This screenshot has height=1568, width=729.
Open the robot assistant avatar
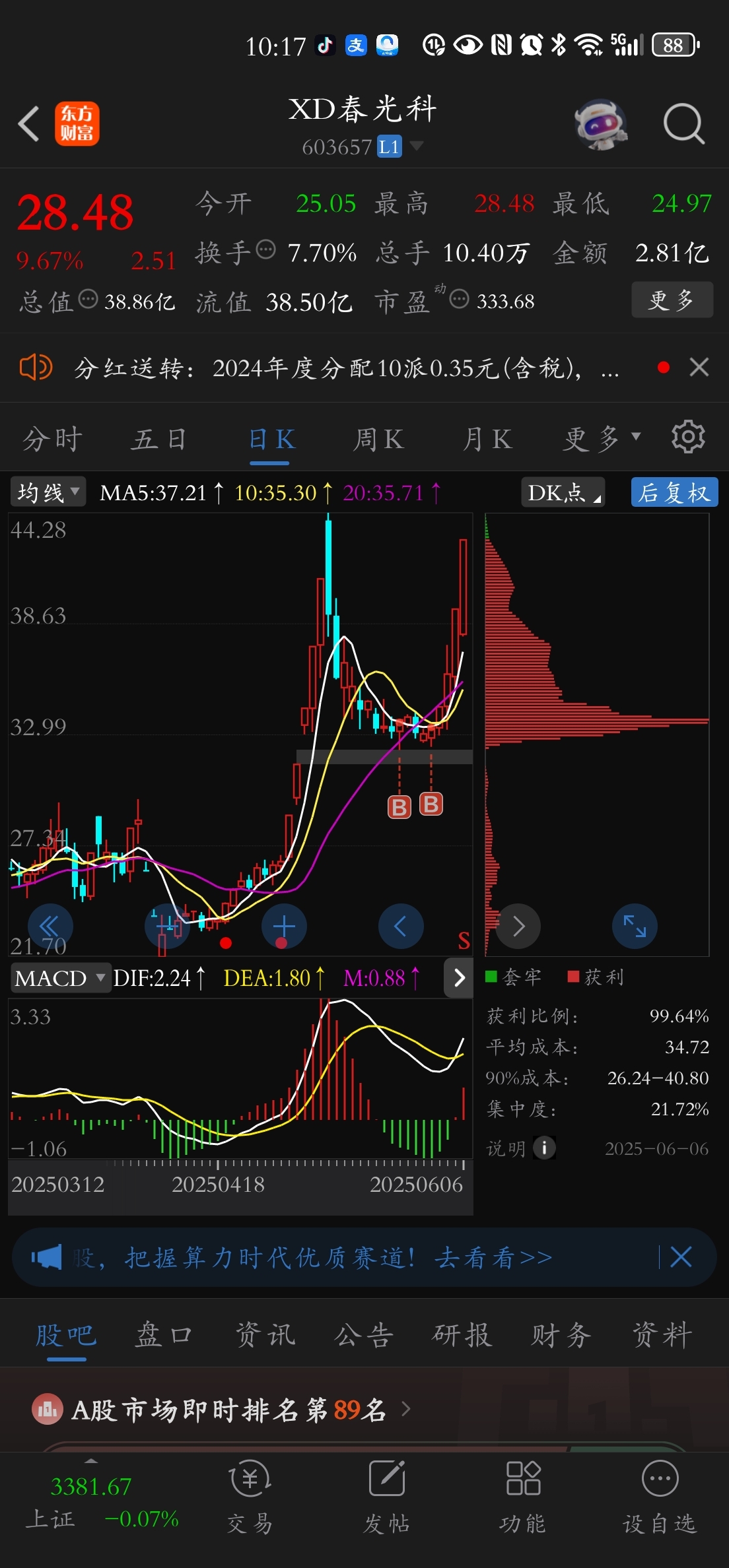600,123
